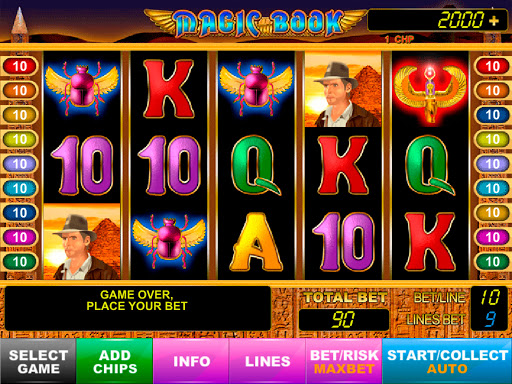Click the plus icon beside 2000 credits
Screen dimensions: 512x384
tap(494, 21)
